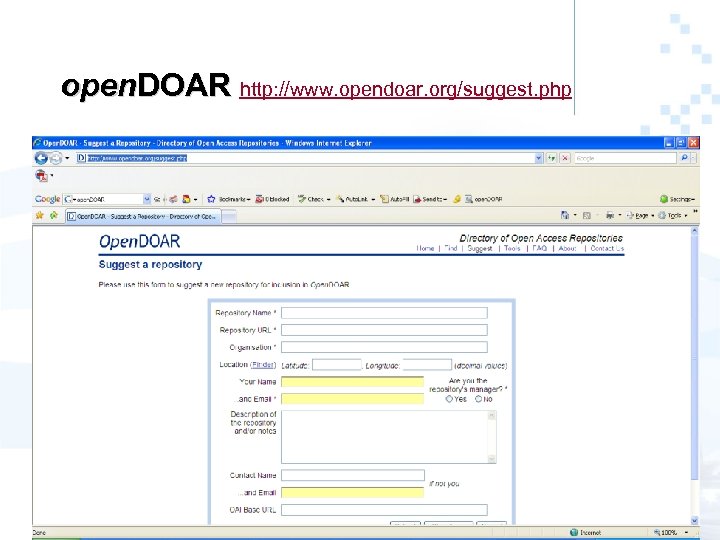
Task: Click the search magnifier icon
Action: click(x=684, y=158)
